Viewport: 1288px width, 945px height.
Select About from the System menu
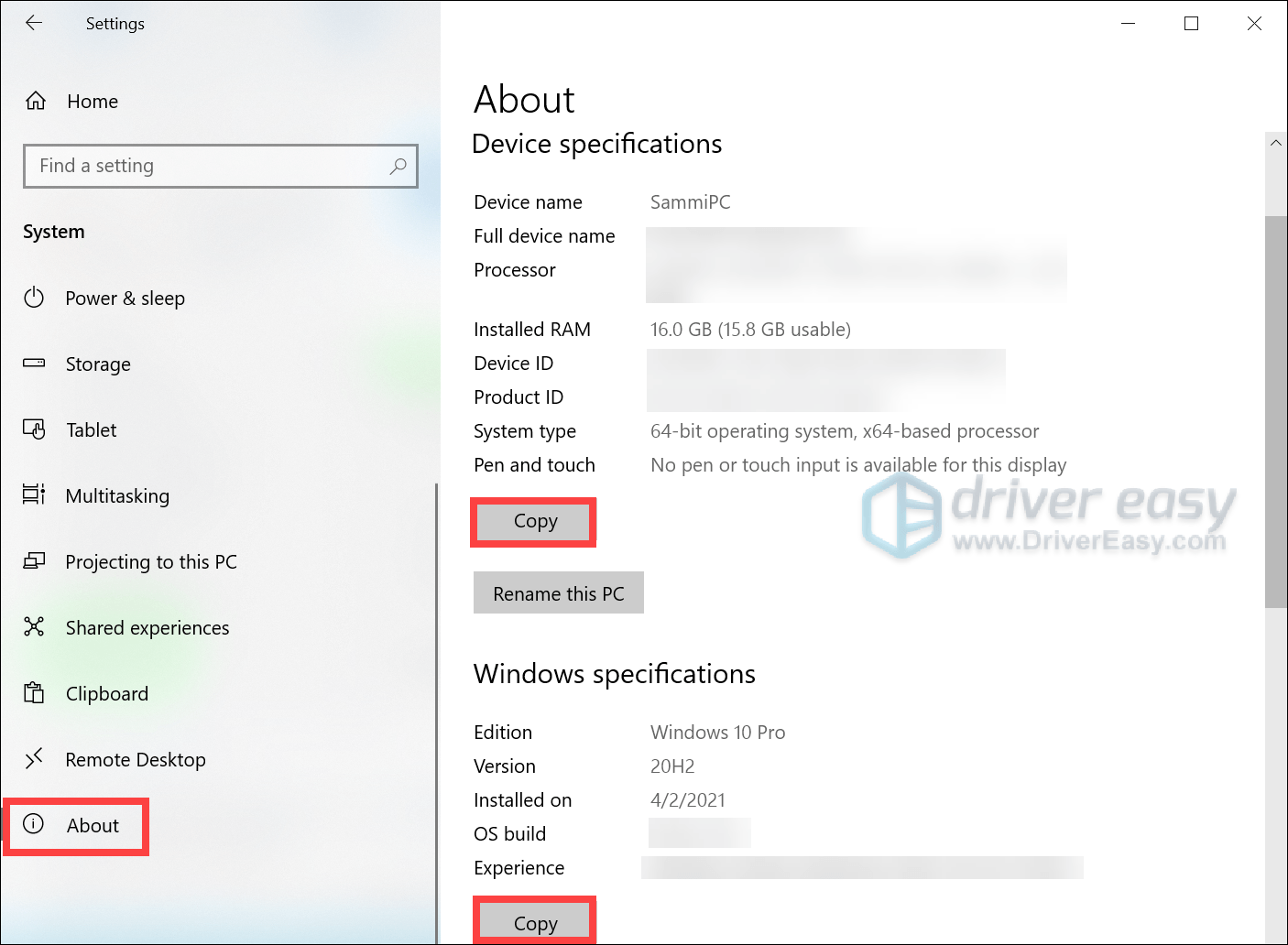tap(92, 825)
